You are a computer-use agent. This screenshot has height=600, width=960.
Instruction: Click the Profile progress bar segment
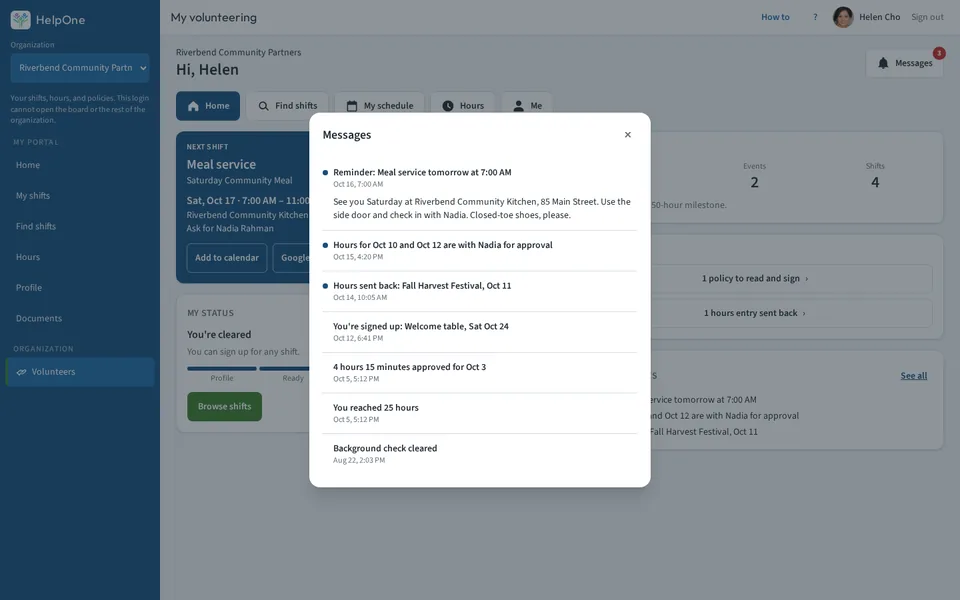(222, 369)
